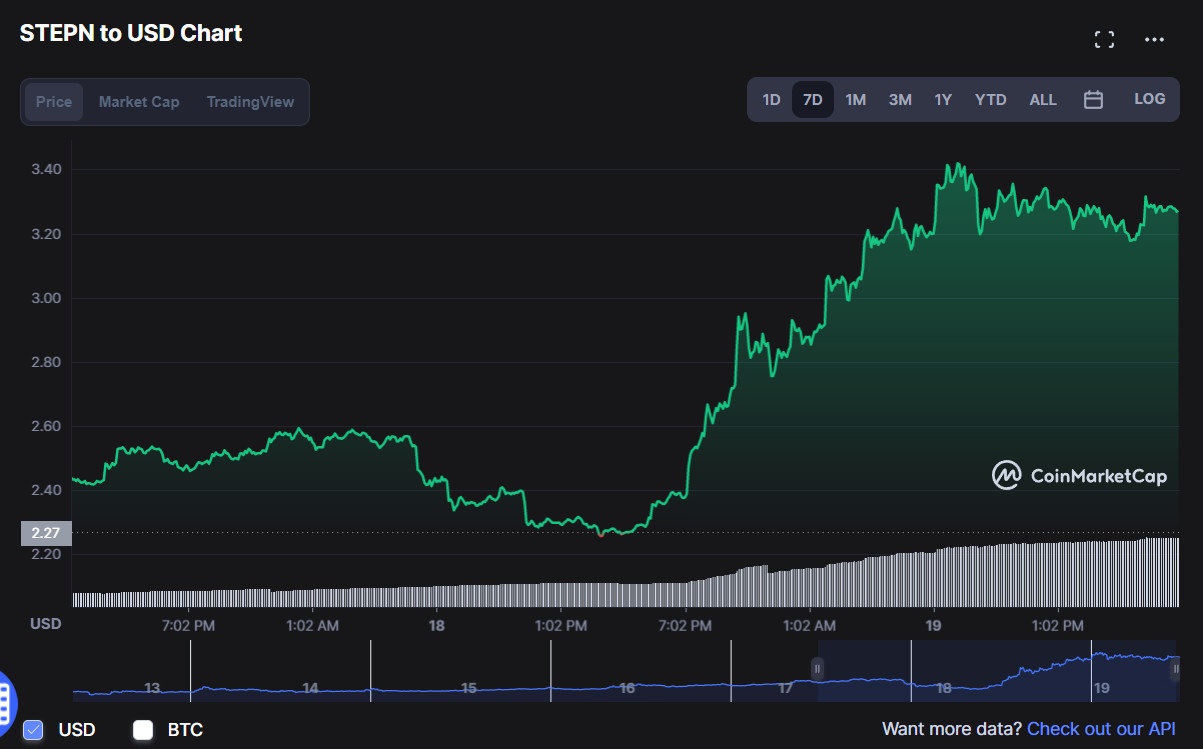Click the left range slider handle
Viewport: 1203px width, 749px height.
[x=817, y=669]
